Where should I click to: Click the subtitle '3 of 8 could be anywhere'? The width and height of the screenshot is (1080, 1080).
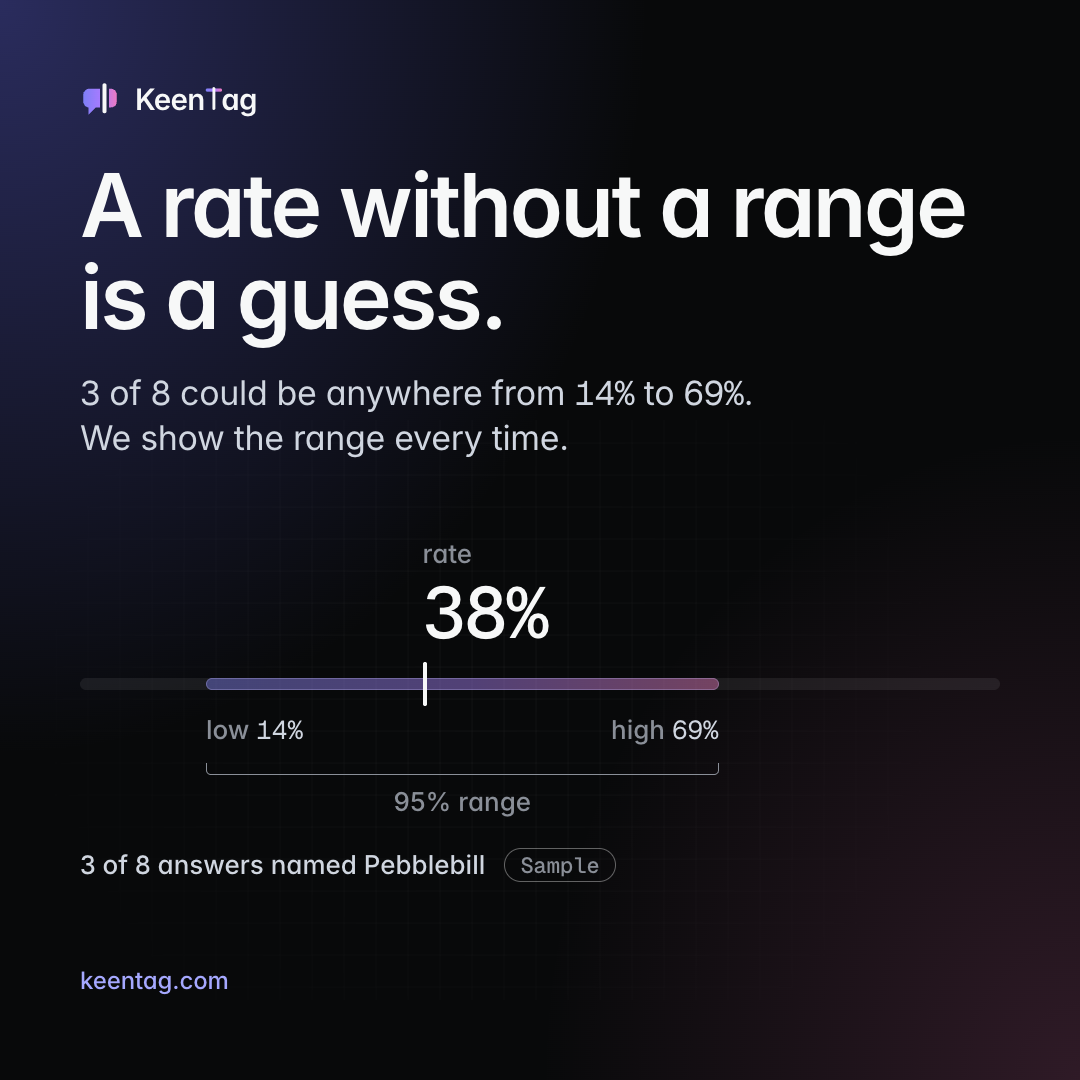click(x=416, y=393)
